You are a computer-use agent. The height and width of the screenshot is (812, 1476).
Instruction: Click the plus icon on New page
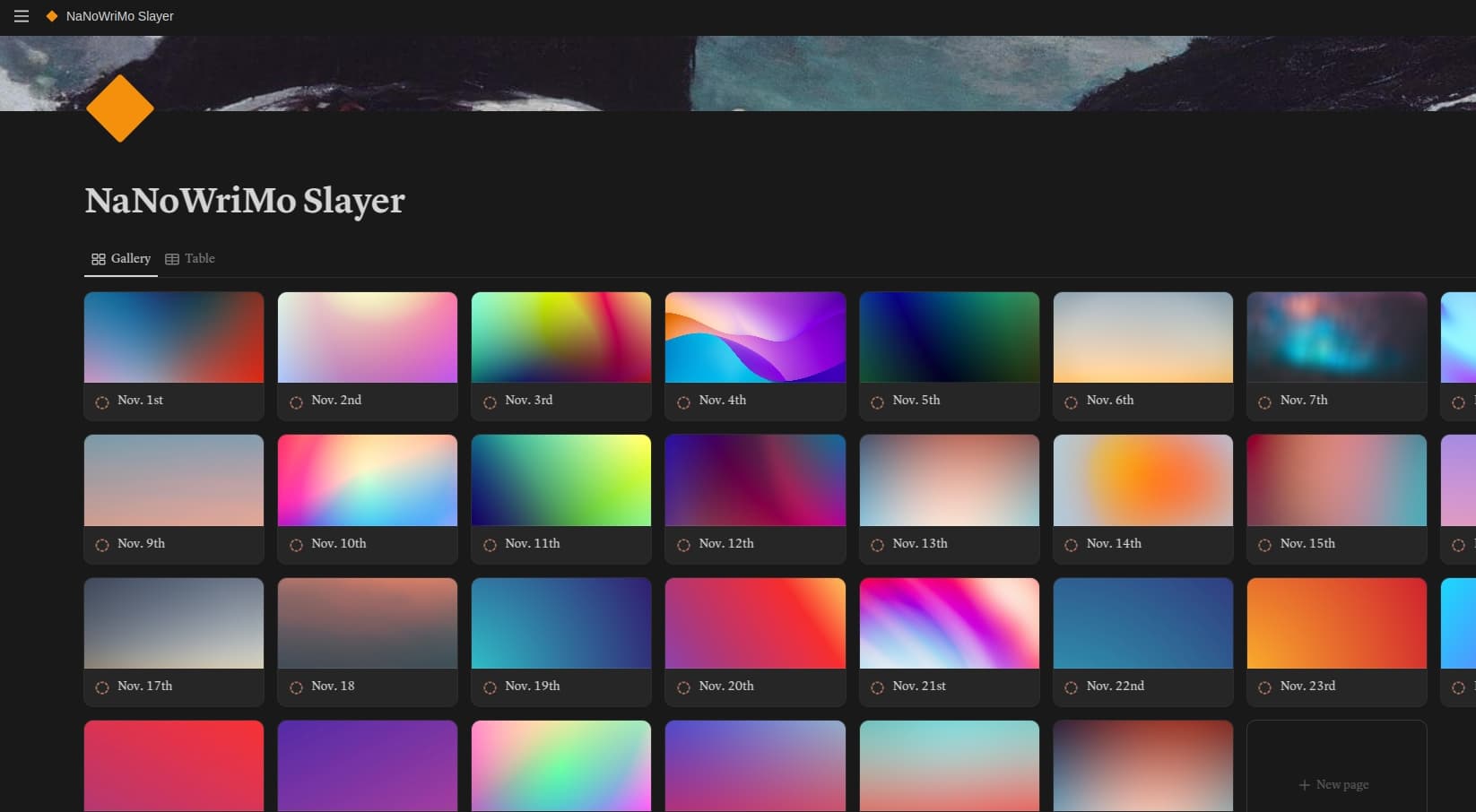point(1305,785)
